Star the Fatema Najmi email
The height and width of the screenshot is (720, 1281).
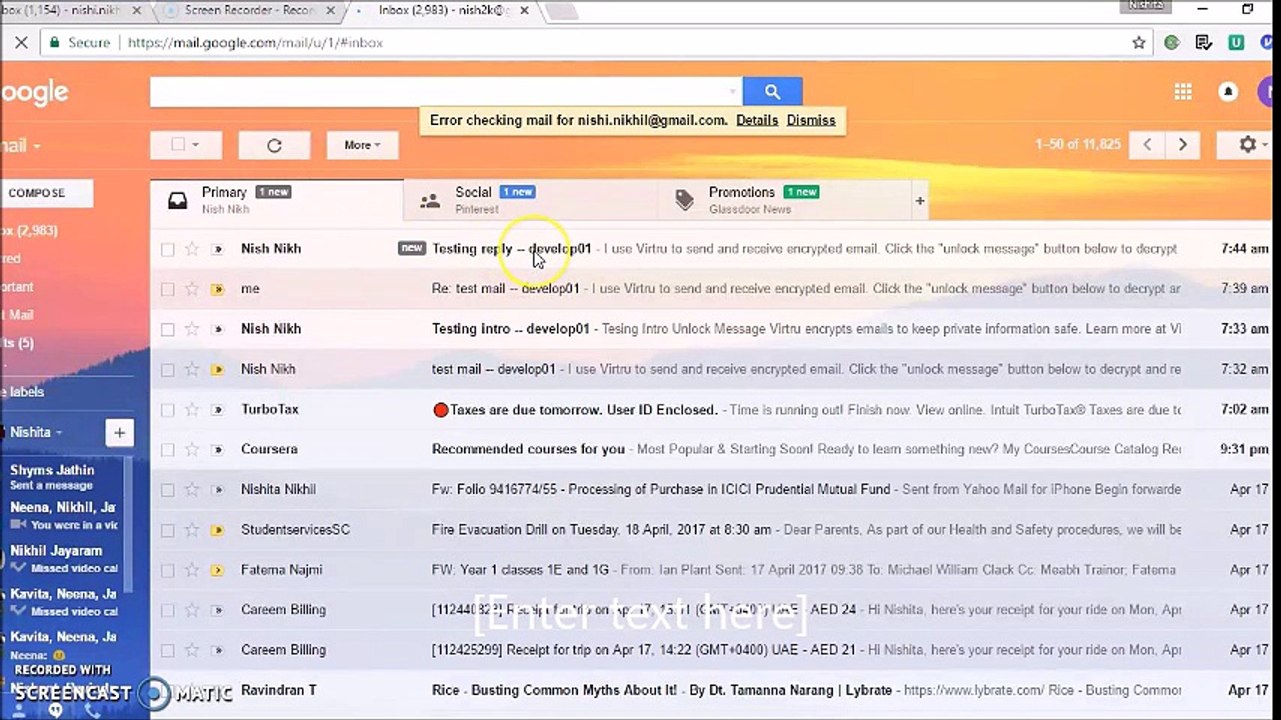[192, 570]
